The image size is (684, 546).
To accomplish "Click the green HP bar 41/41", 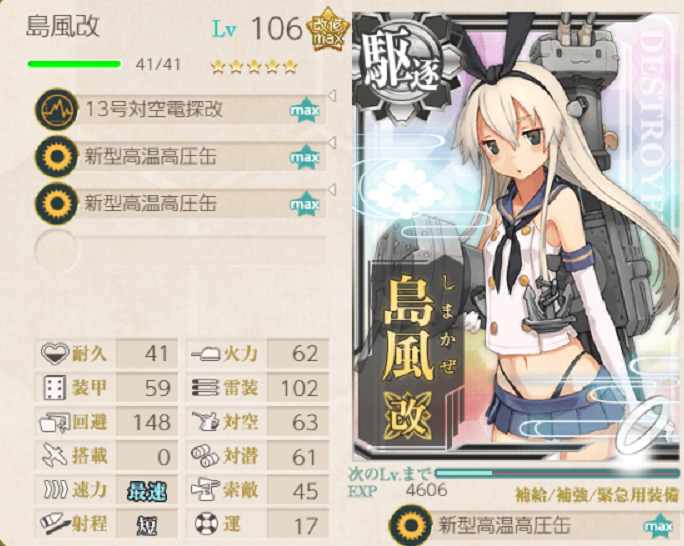I will pos(74,65).
